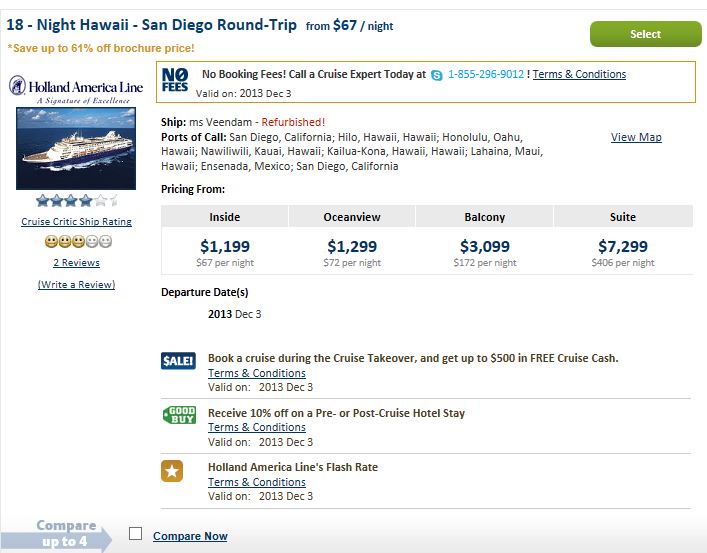
Task: Click the Holland America Line logo
Action: (x=76, y=89)
